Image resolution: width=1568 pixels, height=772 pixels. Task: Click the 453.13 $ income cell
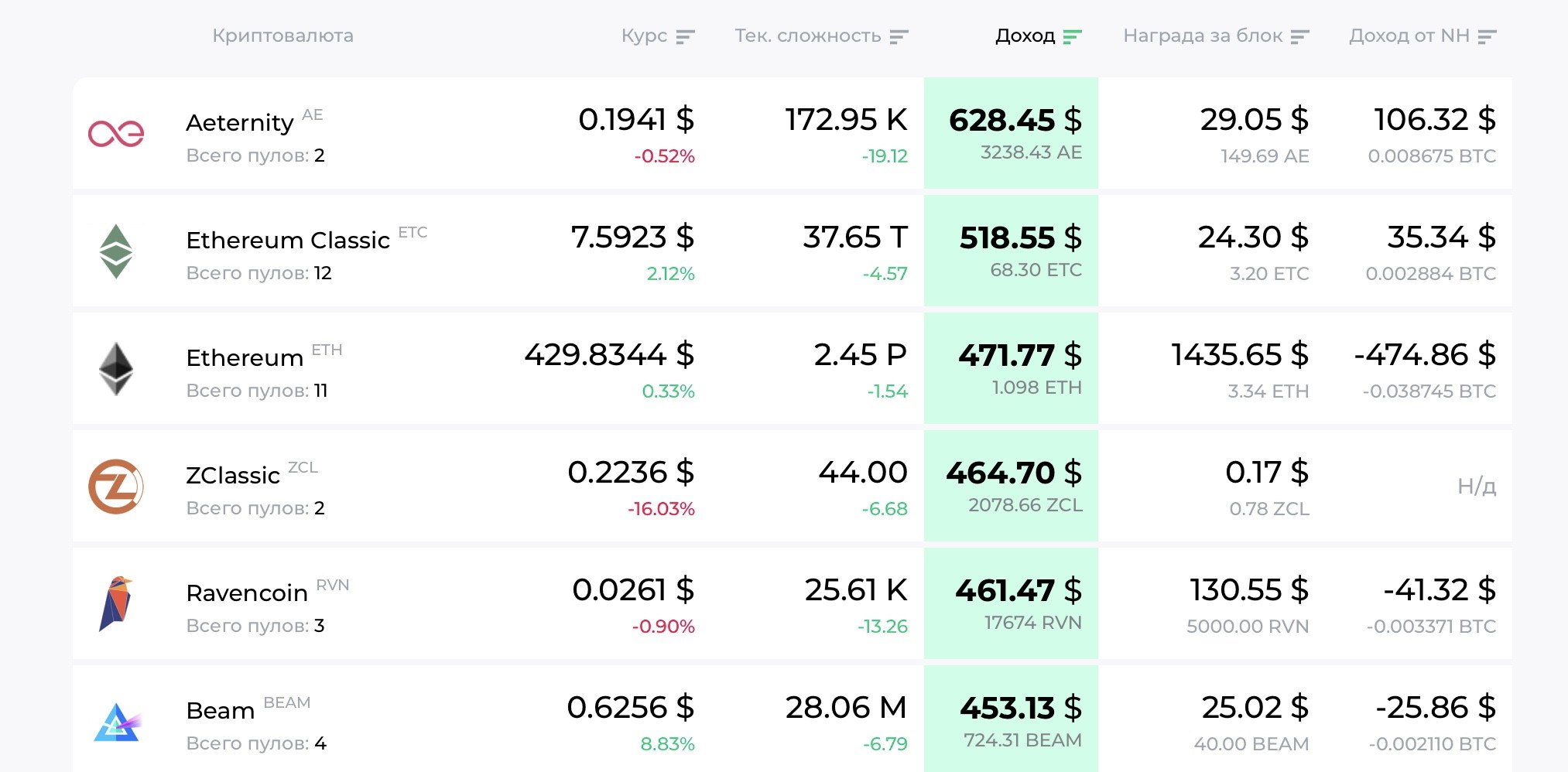click(1011, 719)
